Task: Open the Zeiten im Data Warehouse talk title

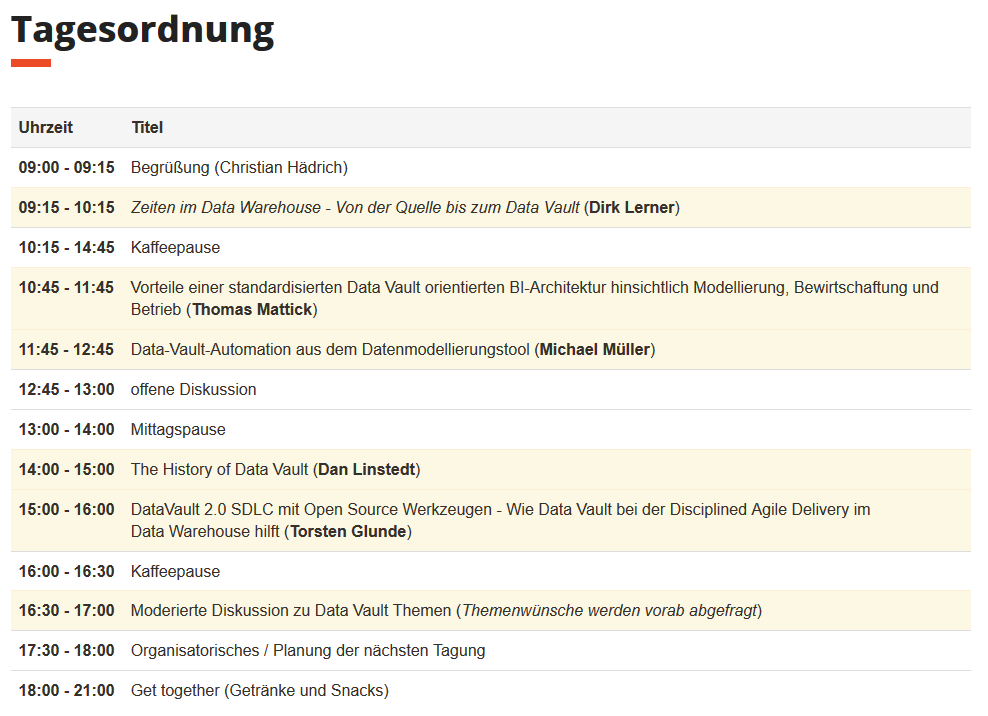Action: pyautogui.click(x=355, y=207)
